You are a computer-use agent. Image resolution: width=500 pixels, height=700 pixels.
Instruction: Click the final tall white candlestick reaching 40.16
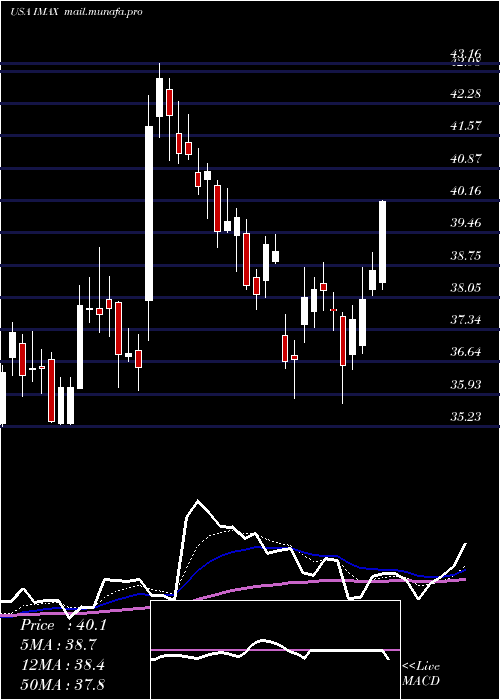[x=383, y=242]
